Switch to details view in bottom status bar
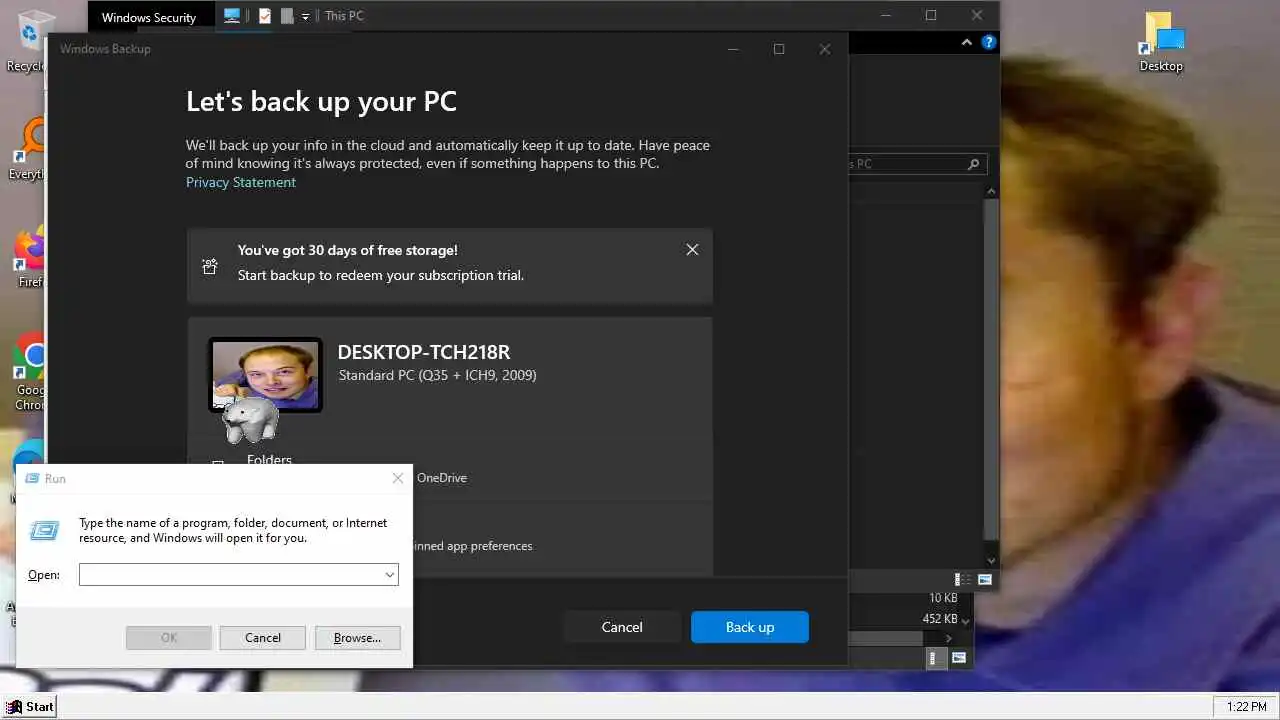This screenshot has height=720, width=1280. 936,657
